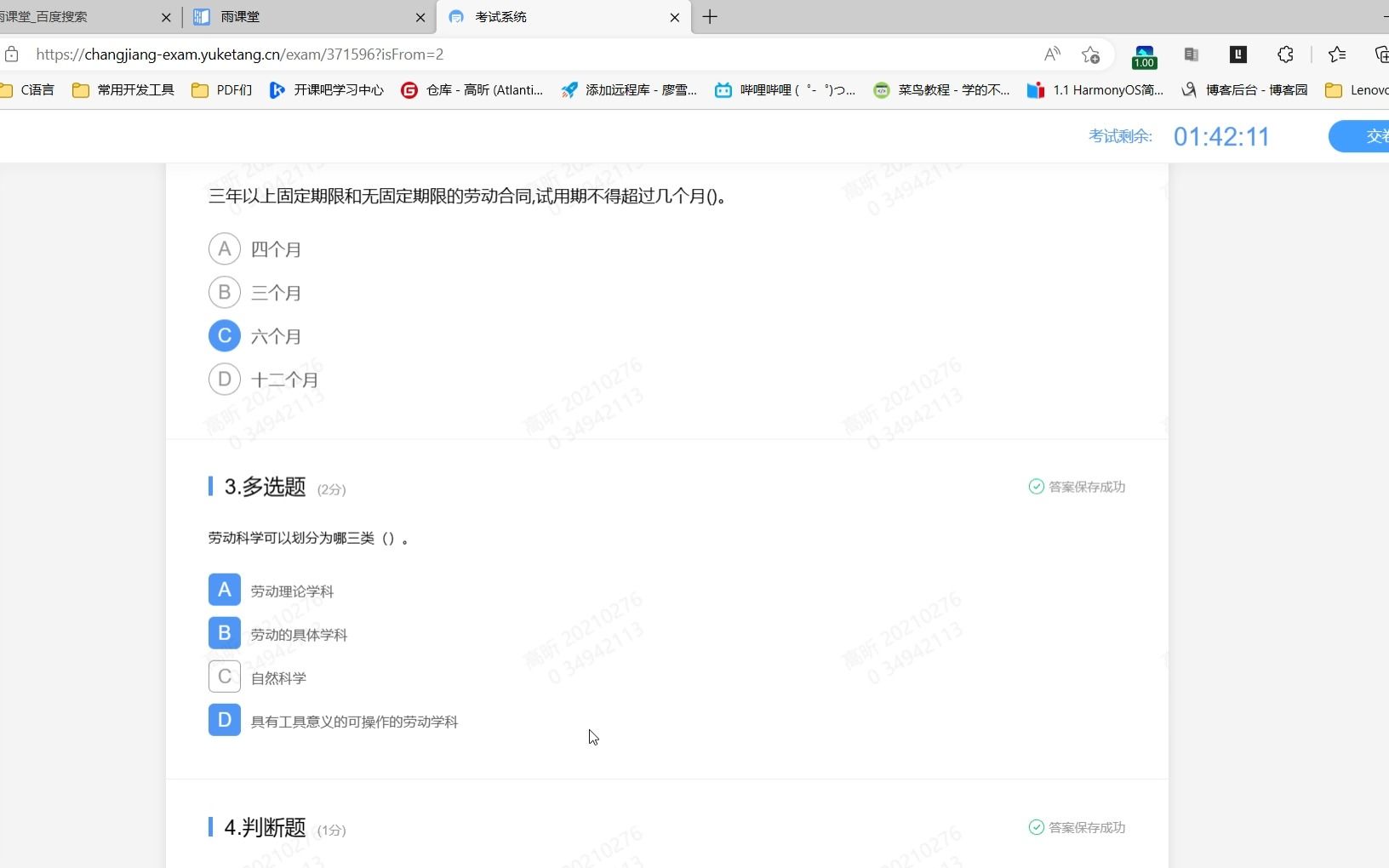This screenshot has height=868, width=1389.
Task: Open the 仓库 - 高昕 bookmark
Action: click(472, 89)
